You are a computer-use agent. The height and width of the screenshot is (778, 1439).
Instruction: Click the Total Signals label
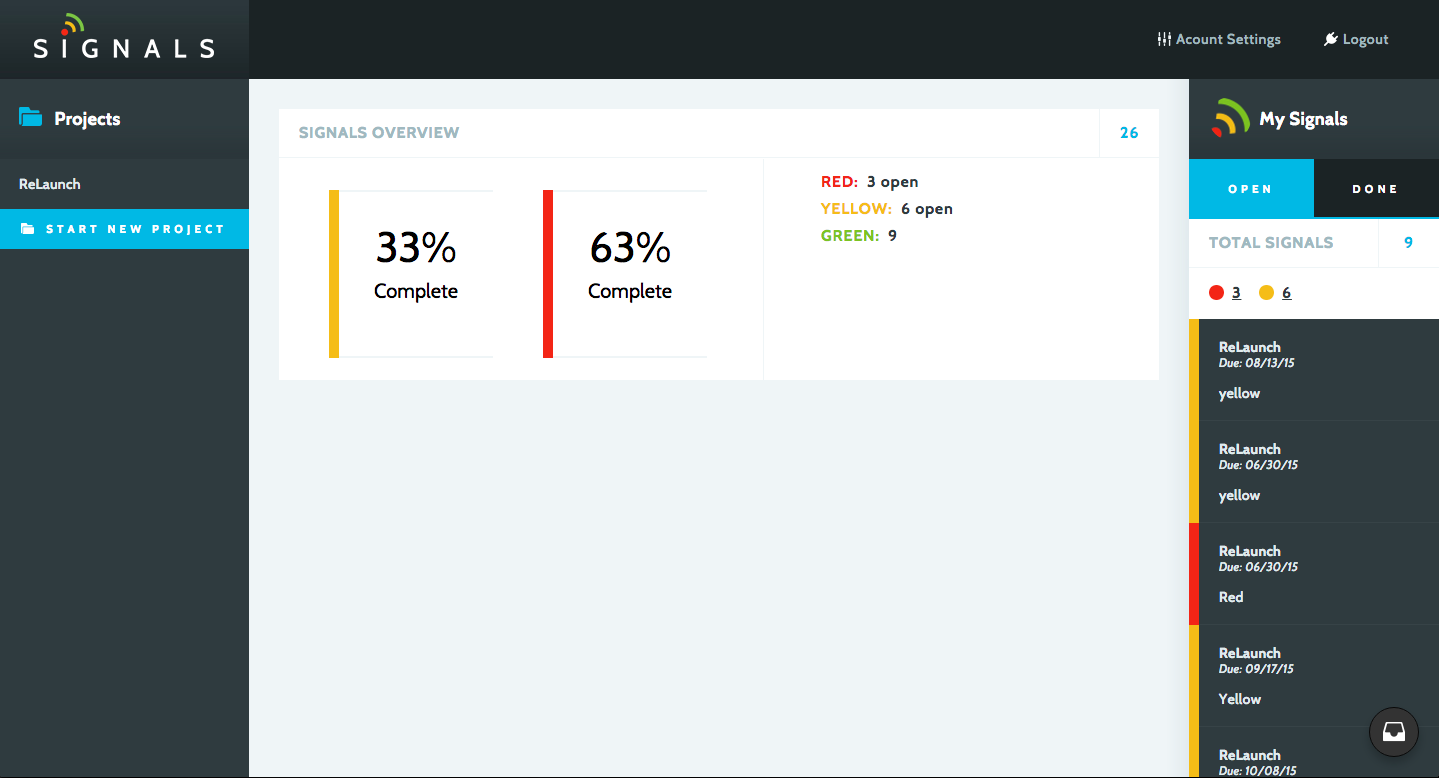[1271, 243]
